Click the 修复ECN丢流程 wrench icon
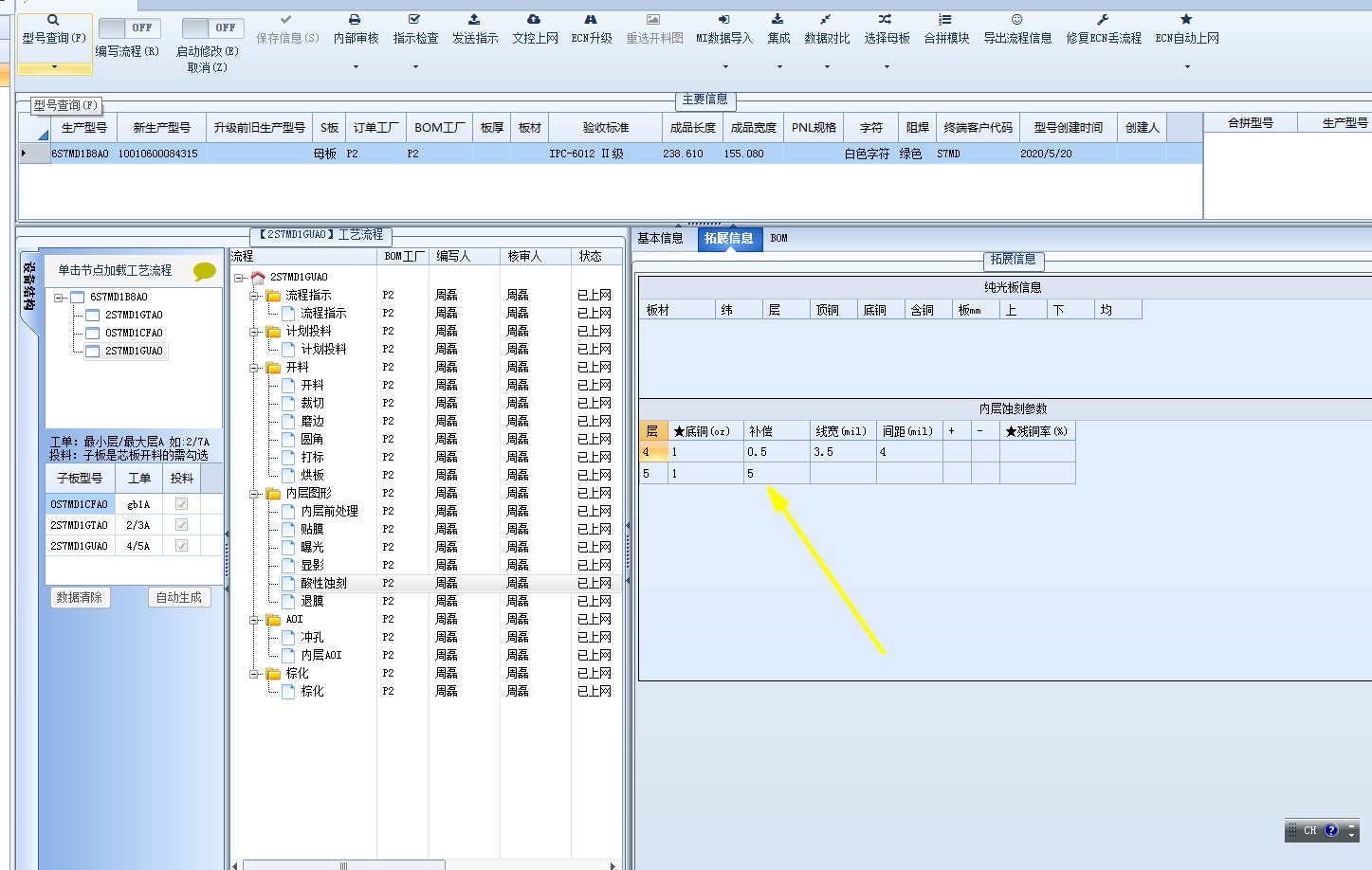The width and height of the screenshot is (1372, 870). [x=1103, y=19]
